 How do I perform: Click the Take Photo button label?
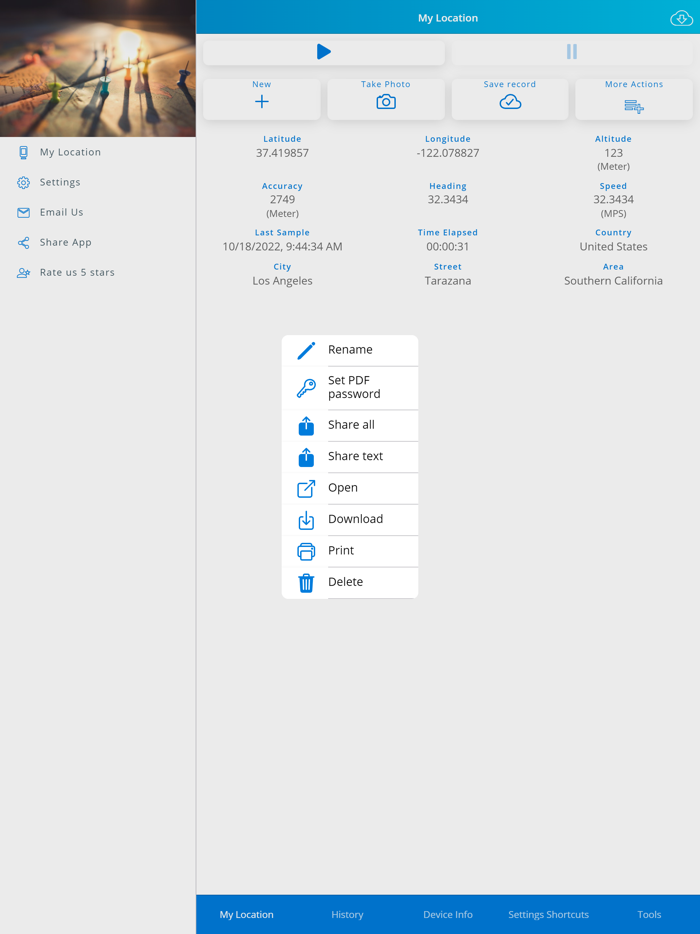(386, 85)
